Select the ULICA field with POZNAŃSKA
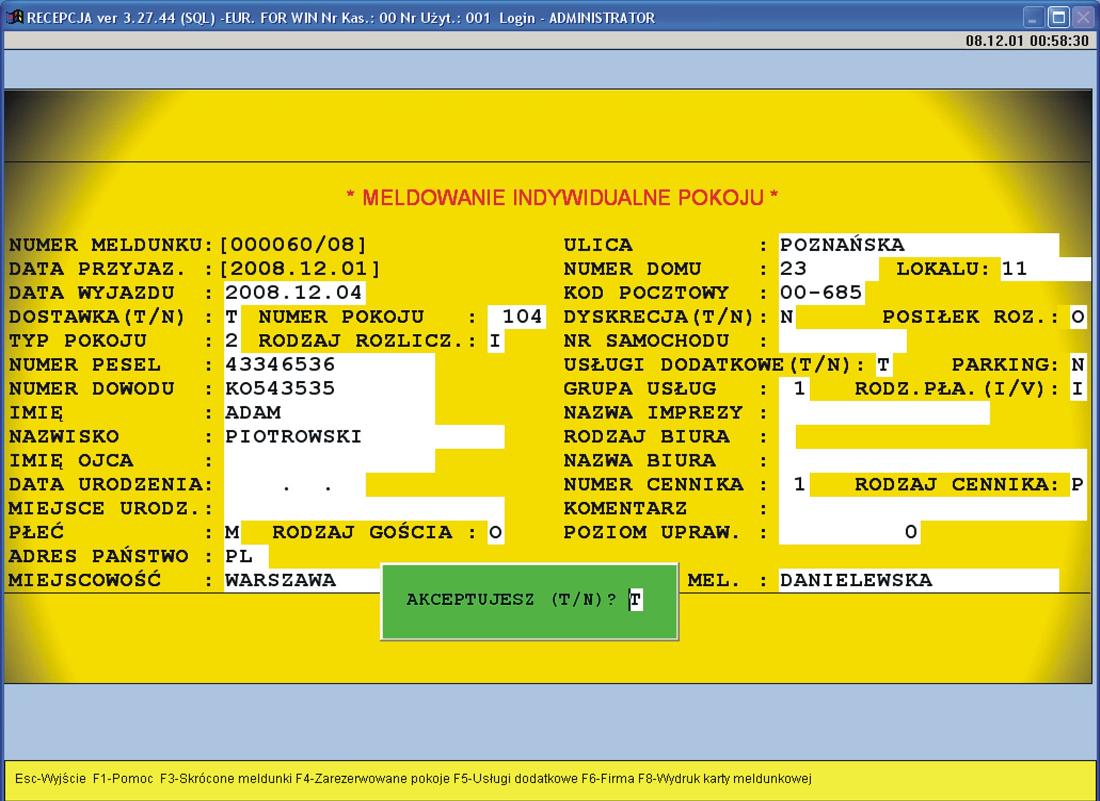The width and height of the screenshot is (1100, 801). coord(917,245)
